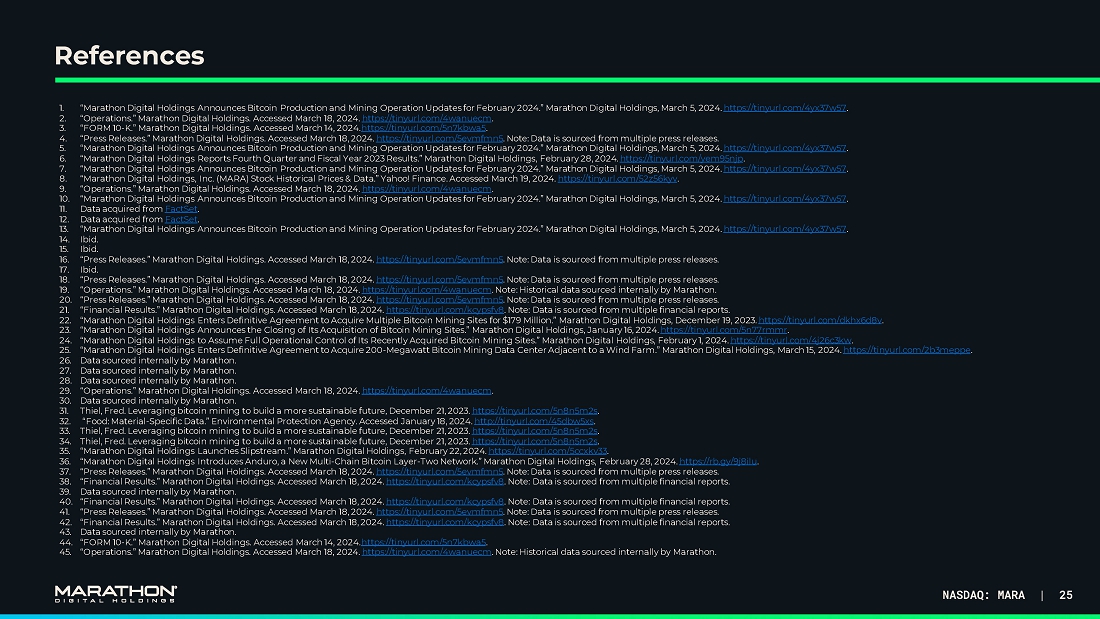Viewport: 1100px width, 619px height.
Task: Open the tinyurl link in reference 1
Action: coord(784,108)
